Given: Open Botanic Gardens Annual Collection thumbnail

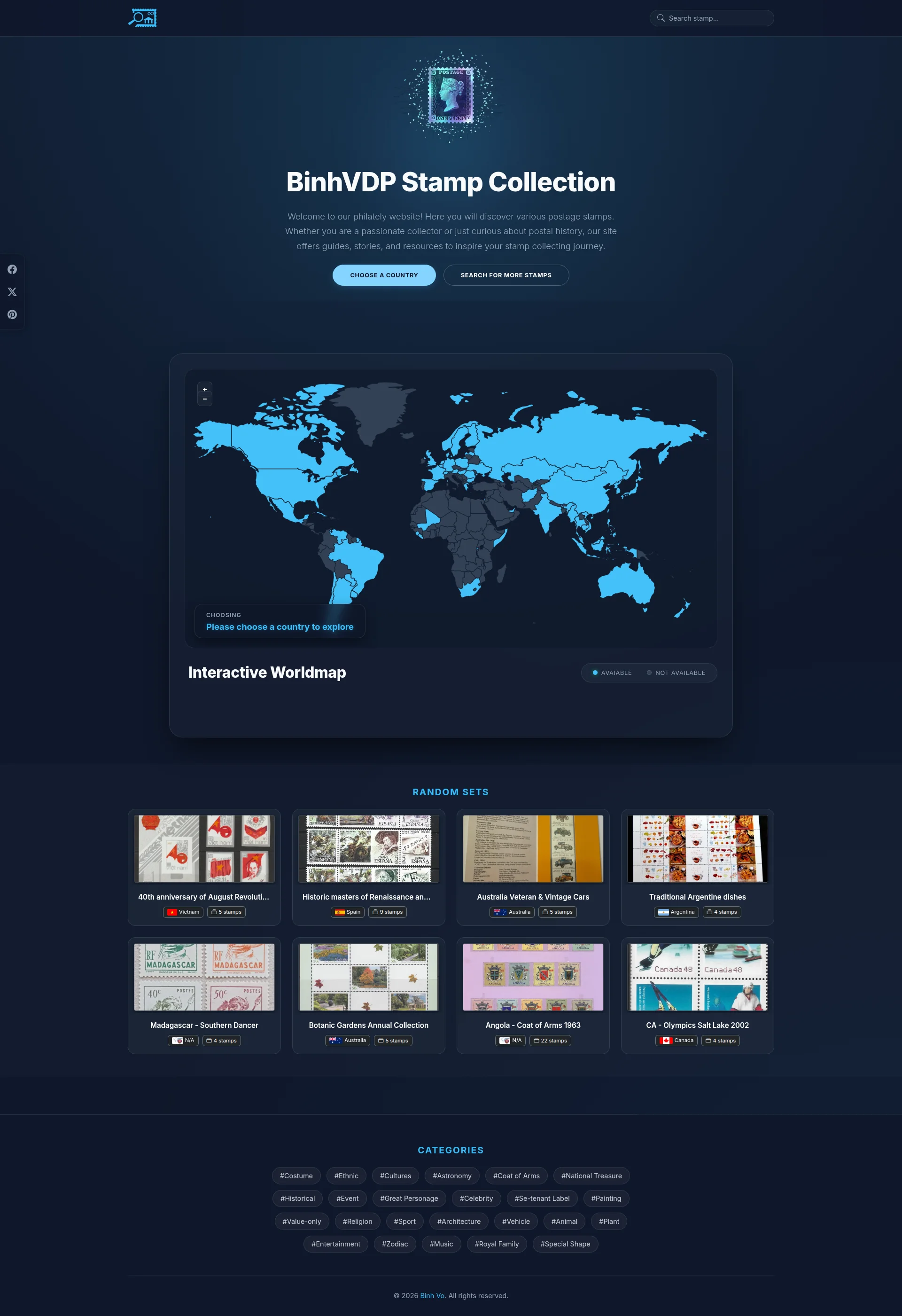Looking at the screenshot, I should click(x=368, y=977).
